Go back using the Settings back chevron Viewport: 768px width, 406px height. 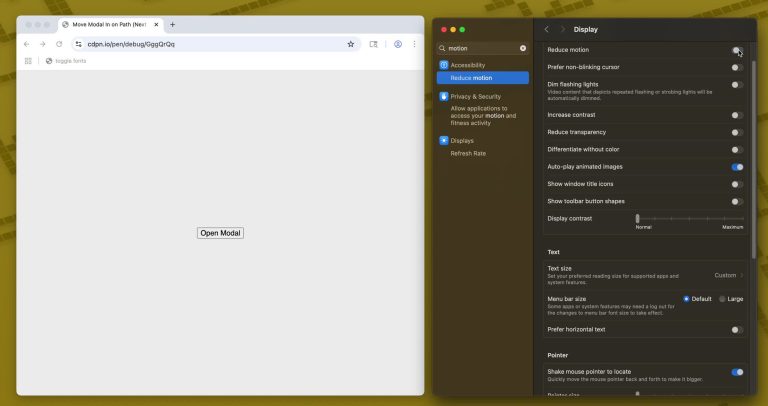[546, 30]
